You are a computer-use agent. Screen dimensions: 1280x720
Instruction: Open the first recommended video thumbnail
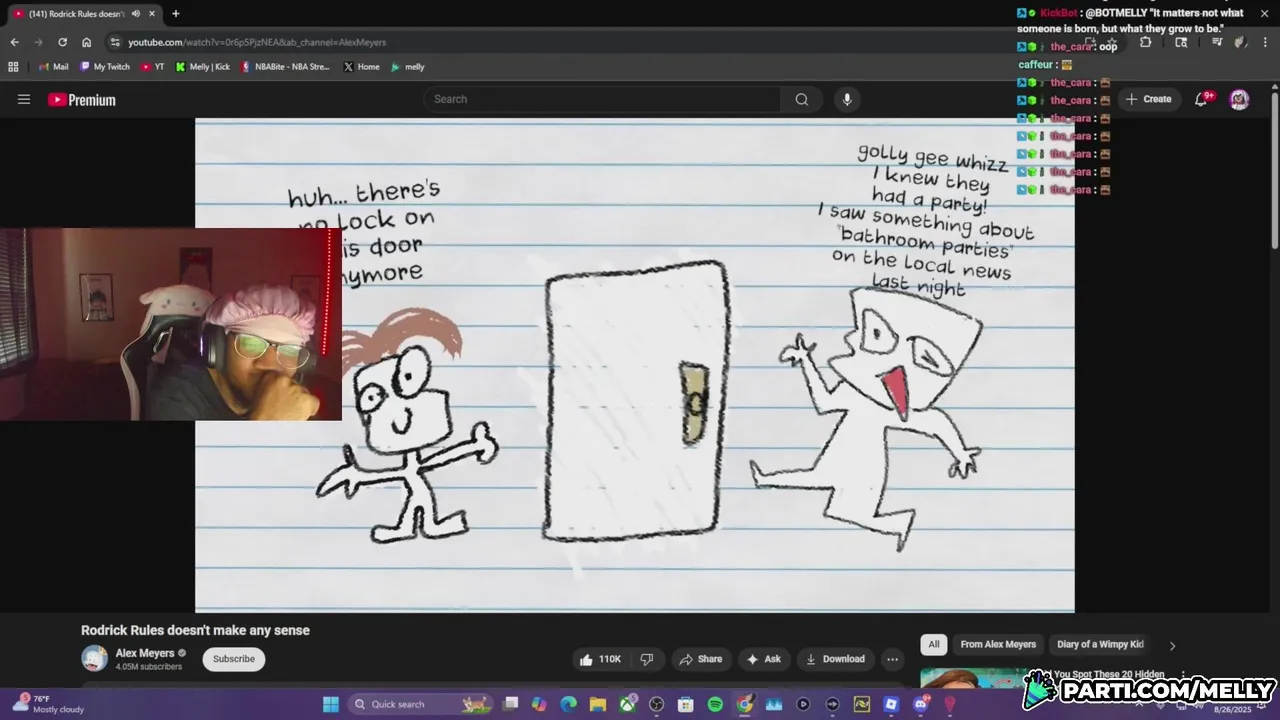point(975,679)
